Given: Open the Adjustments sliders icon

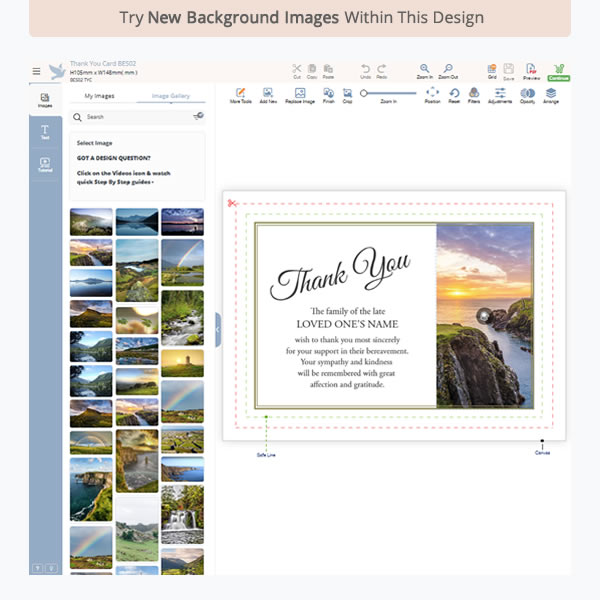Looking at the screenshot, I should point(501,95).
